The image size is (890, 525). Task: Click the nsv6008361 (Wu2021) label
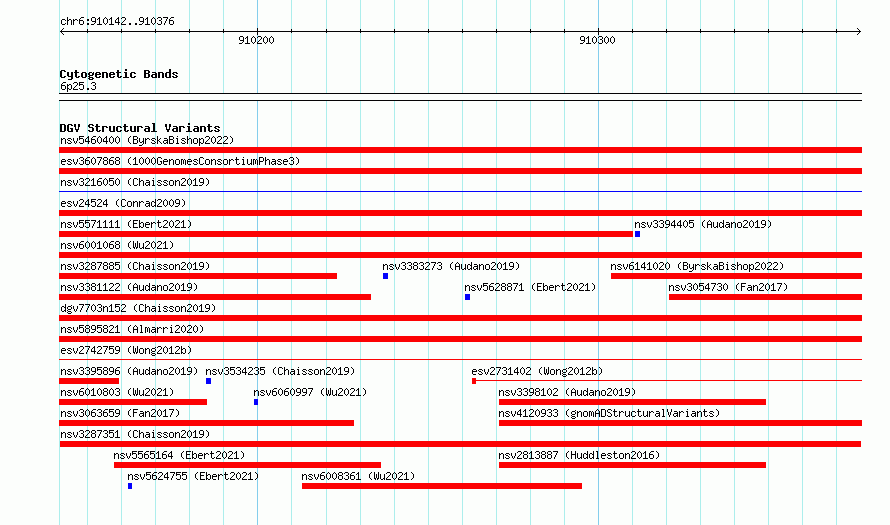[358, 476]
